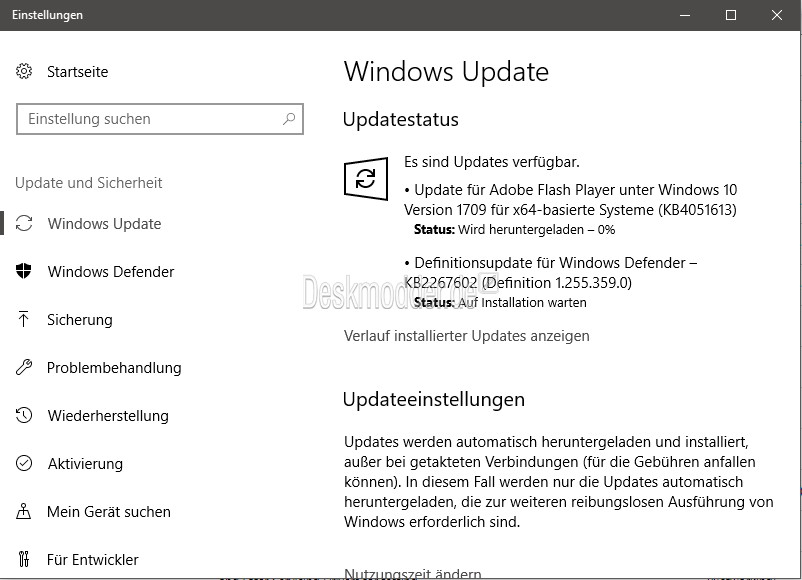Click the Windows Update page title
The height and width of the screenshot is (580, 802).
[446, 72]
